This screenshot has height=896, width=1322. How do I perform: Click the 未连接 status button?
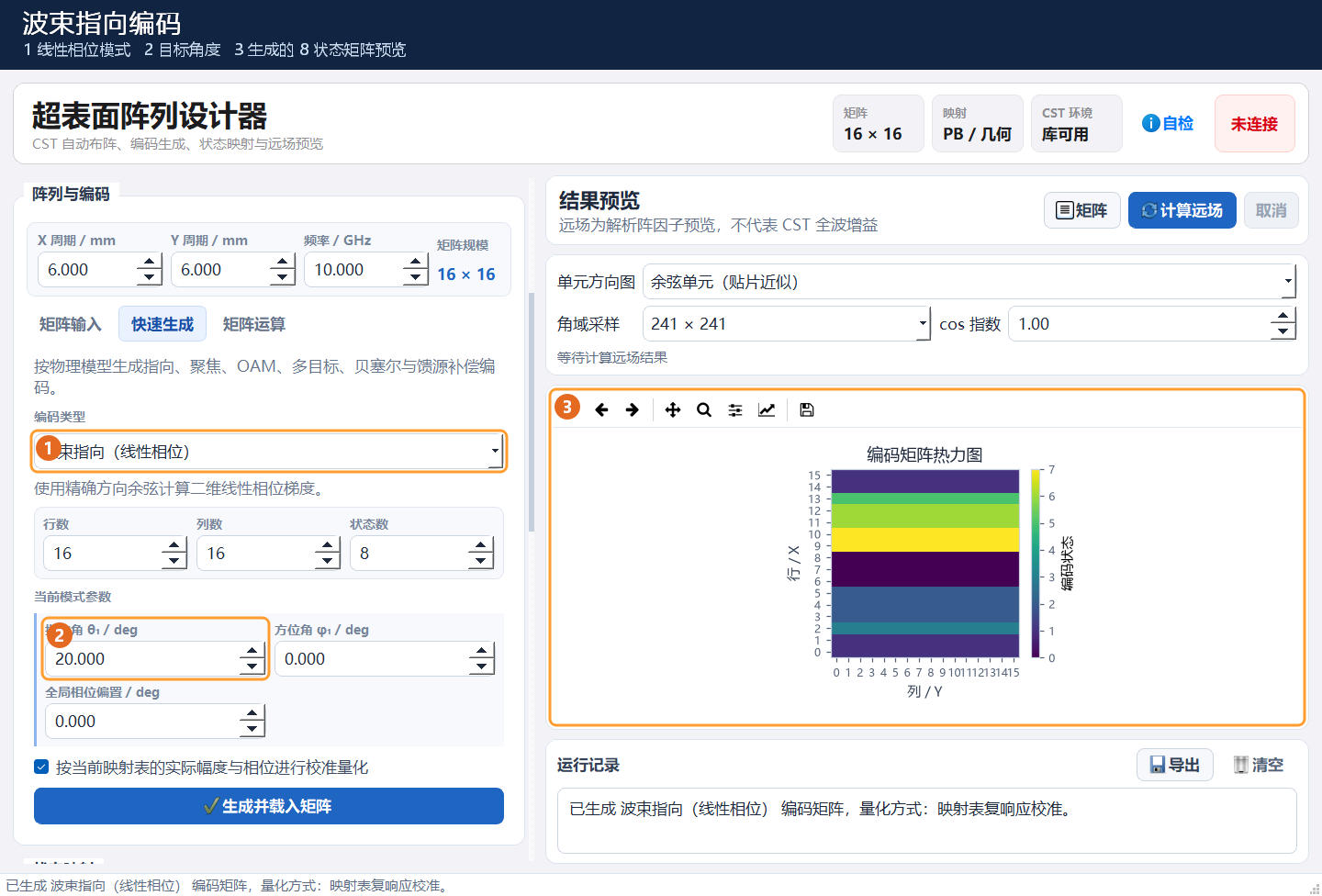tap(1254, 123)
